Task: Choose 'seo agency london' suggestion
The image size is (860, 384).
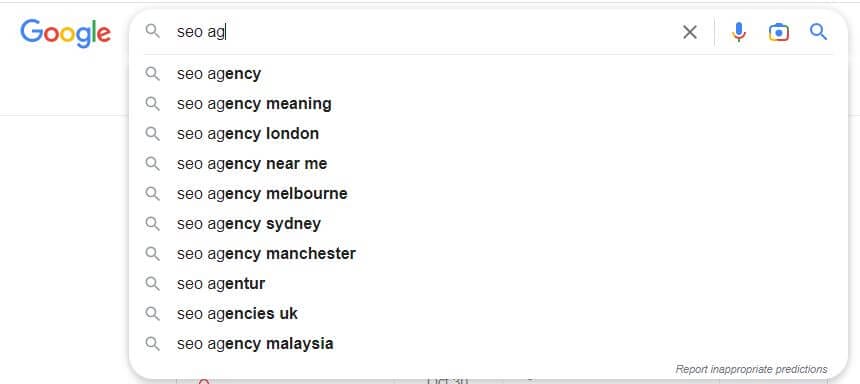Action: click(x=488, y=134)
